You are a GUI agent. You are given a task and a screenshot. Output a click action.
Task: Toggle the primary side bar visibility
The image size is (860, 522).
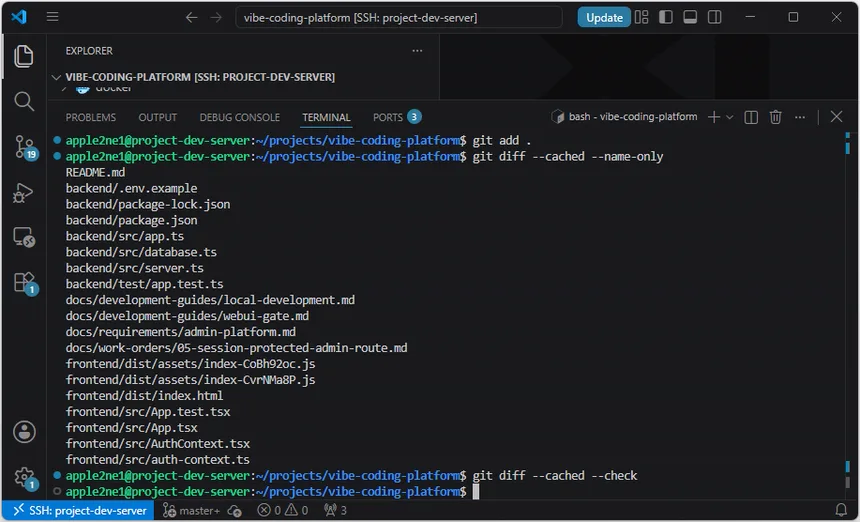pos(665,18)
